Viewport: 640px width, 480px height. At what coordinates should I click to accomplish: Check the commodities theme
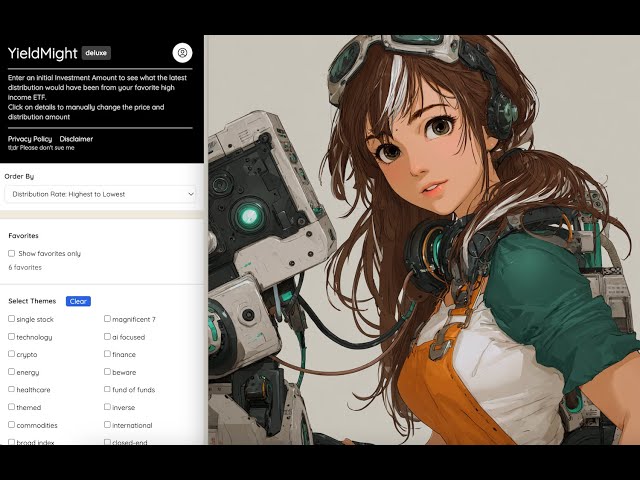(11, 425)
